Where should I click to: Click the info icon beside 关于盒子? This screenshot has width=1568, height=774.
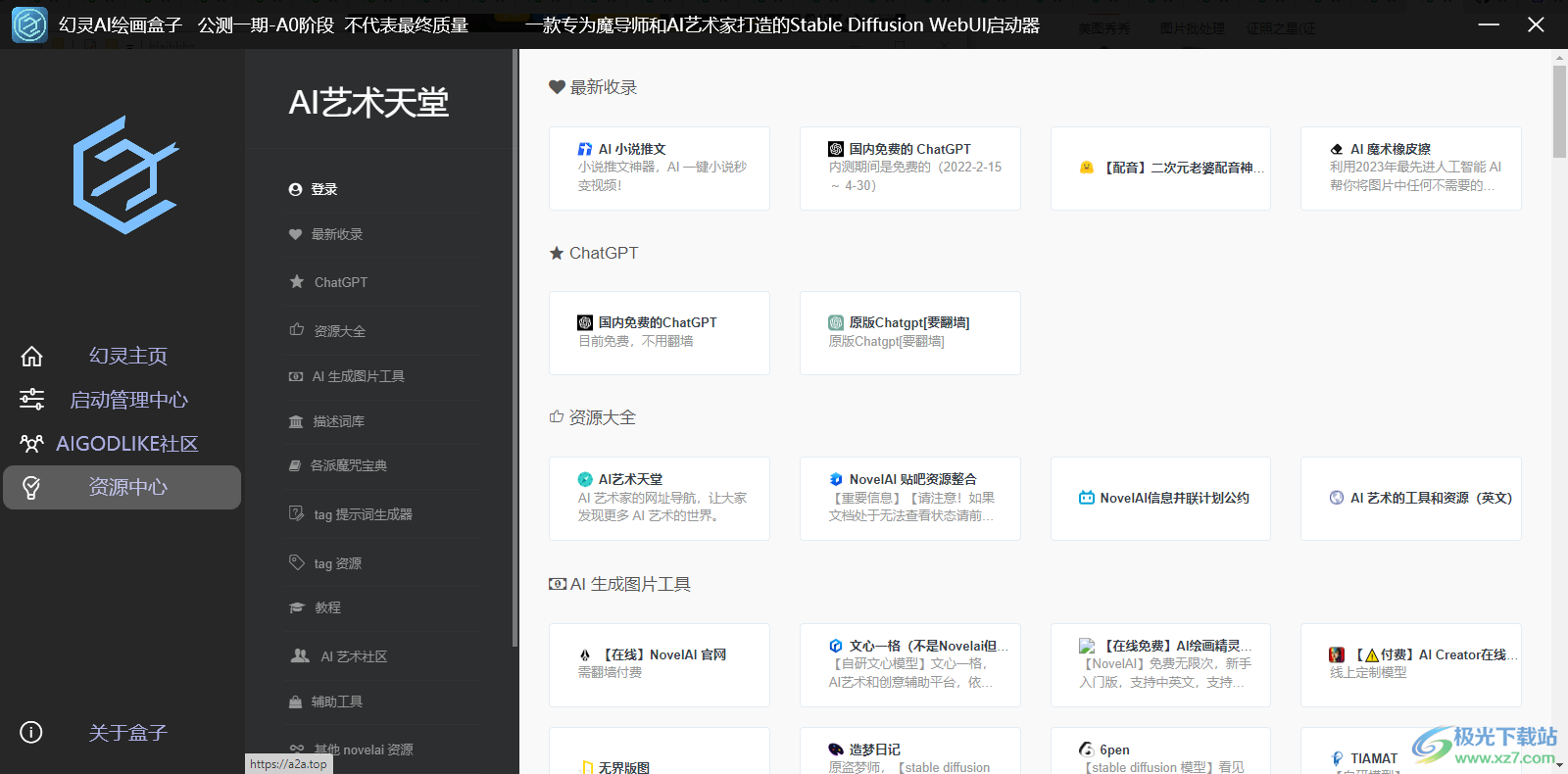point(31,732)
